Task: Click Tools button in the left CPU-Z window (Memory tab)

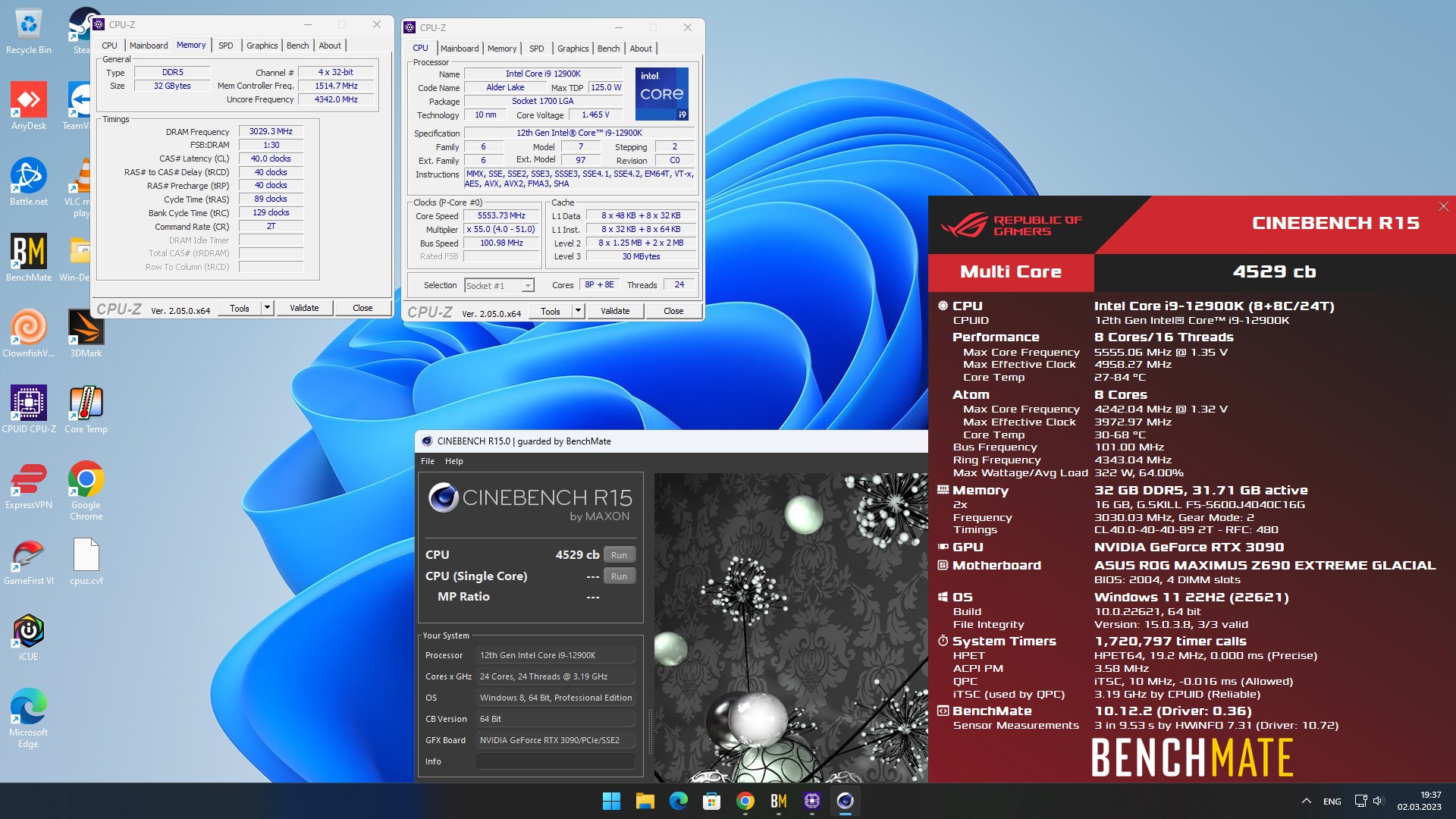Action: coord(240,308)
